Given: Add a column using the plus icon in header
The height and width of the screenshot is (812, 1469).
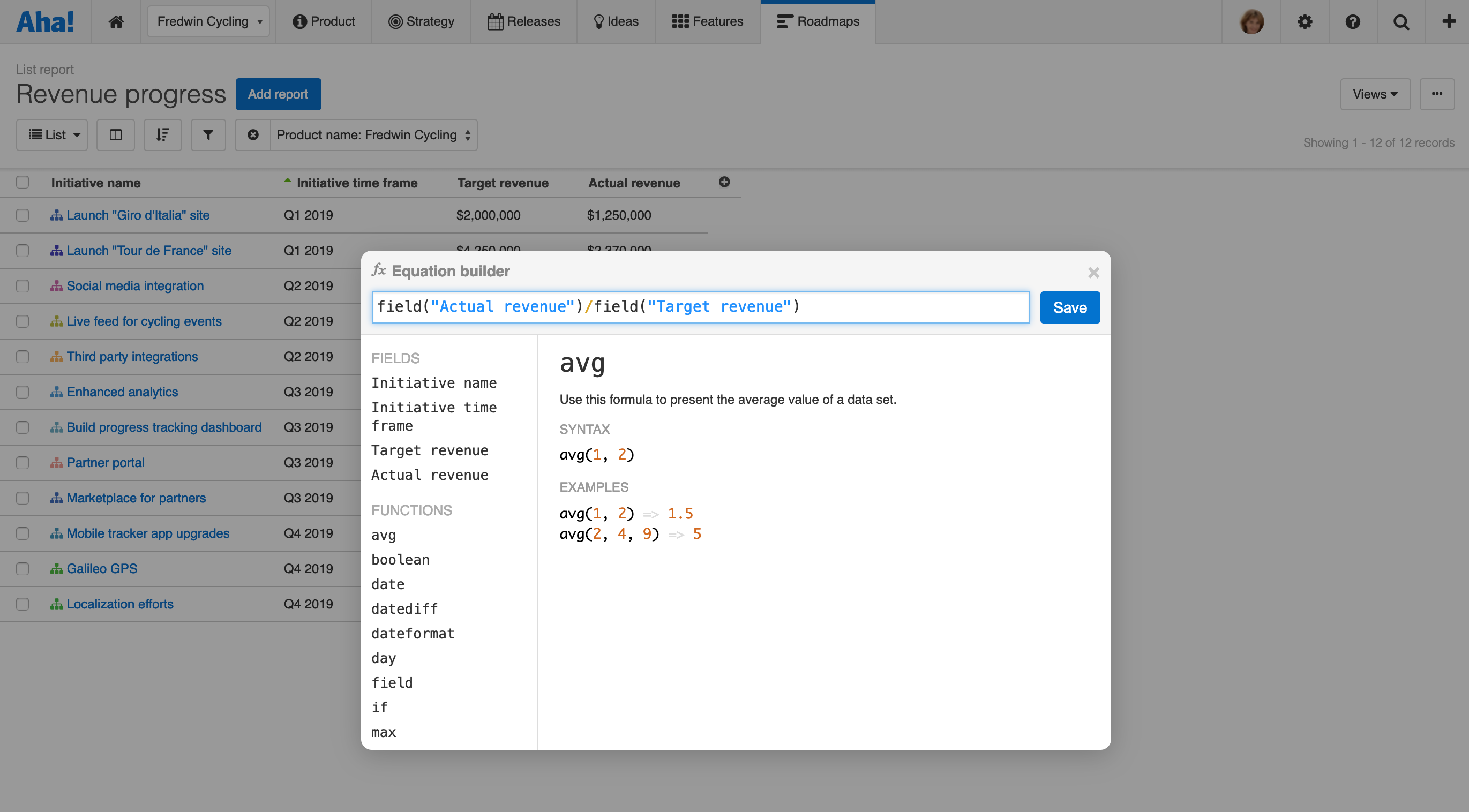Looking at the screenshot, I should (725, 182).
